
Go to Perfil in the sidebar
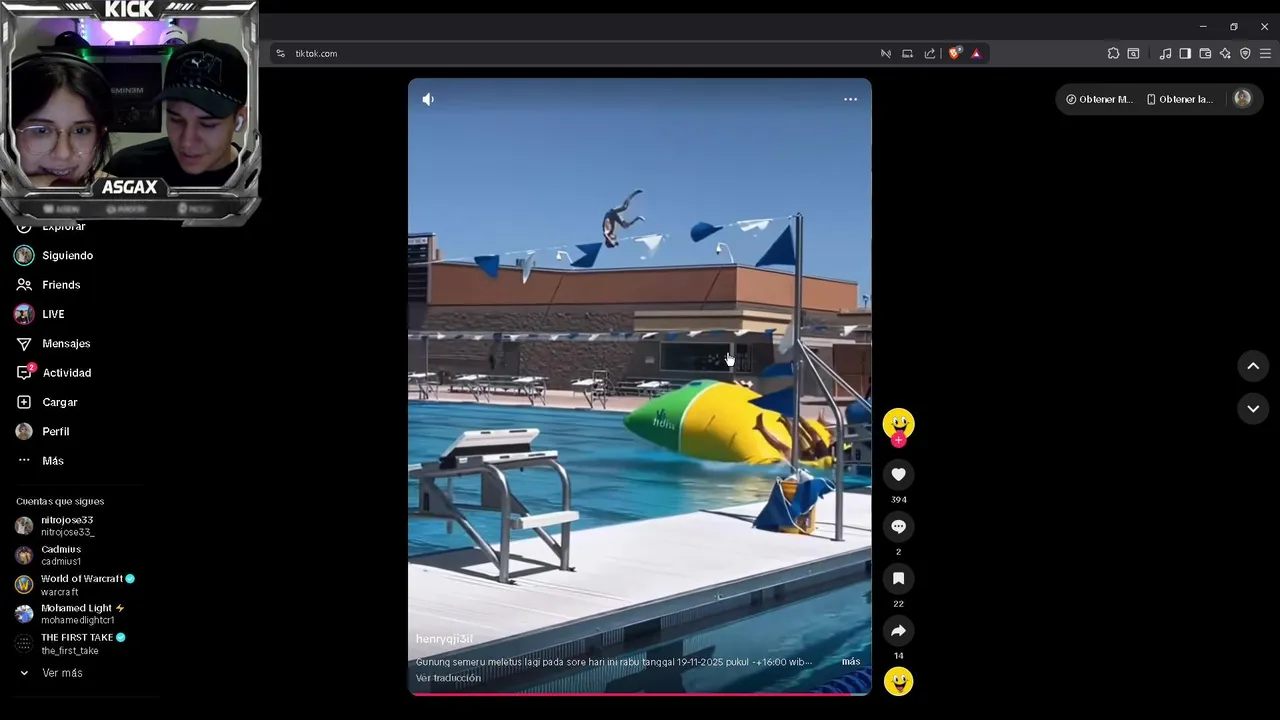pos(56,431)
